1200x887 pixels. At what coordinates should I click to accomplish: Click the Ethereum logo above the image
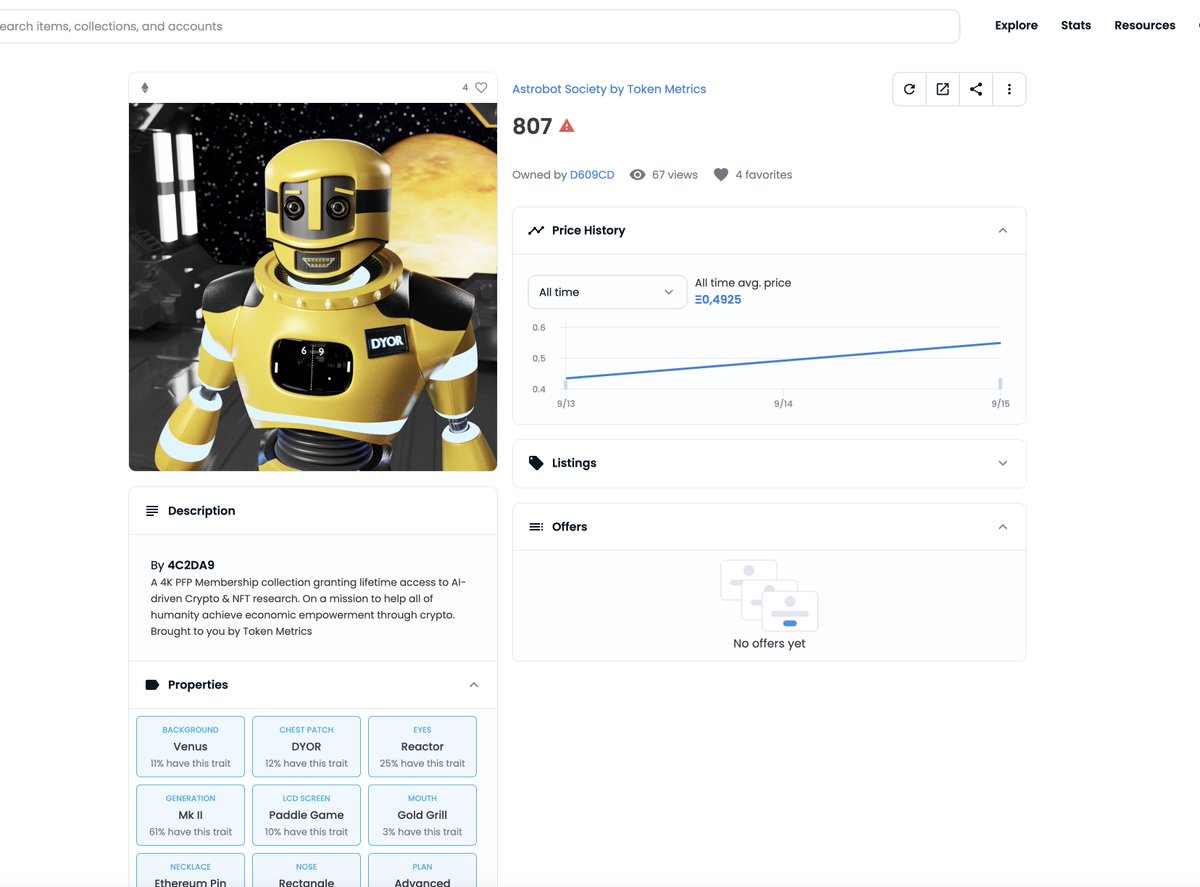tap(145, 88)
